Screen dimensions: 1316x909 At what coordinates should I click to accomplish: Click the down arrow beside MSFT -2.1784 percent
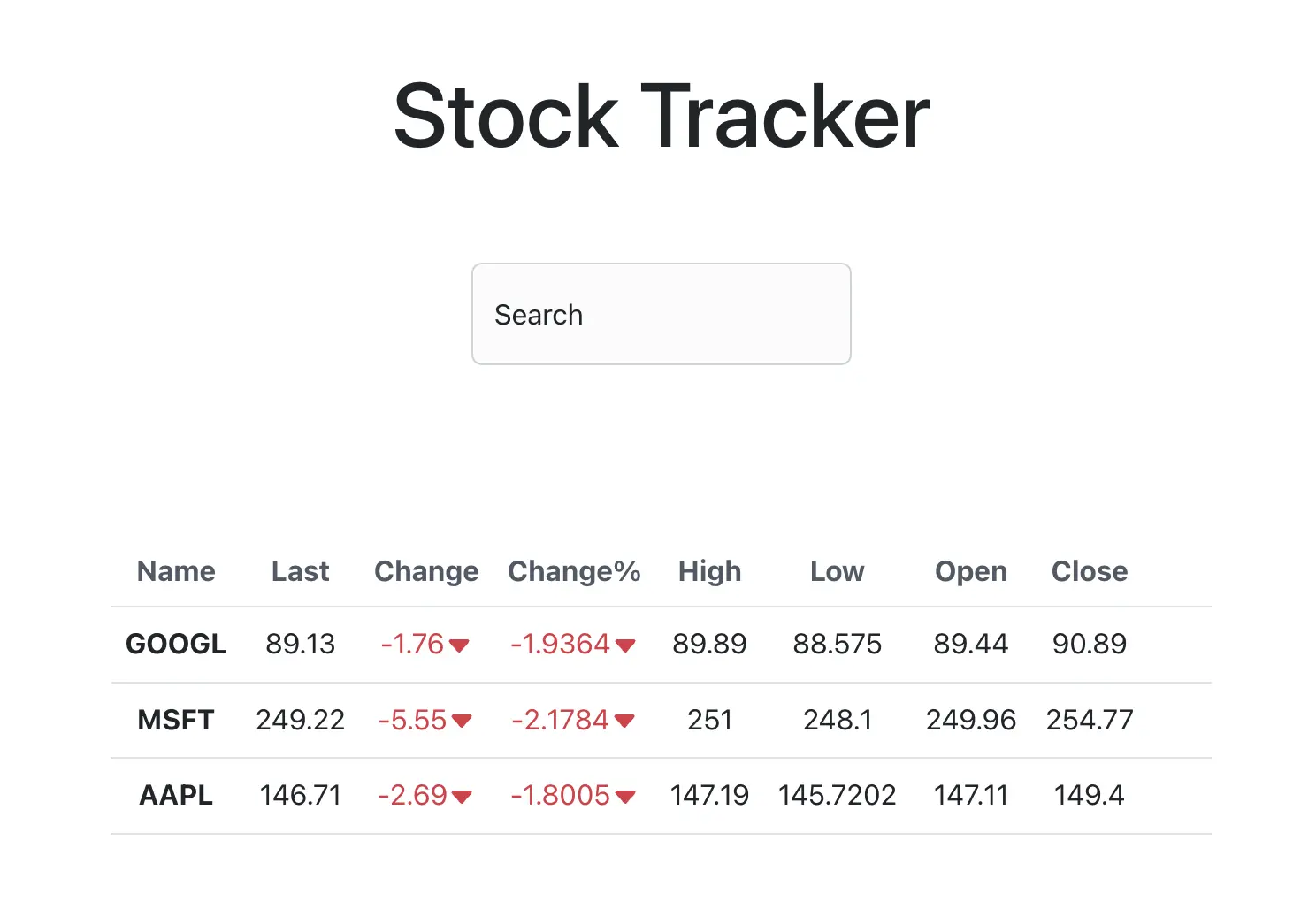tap(624, 722)
